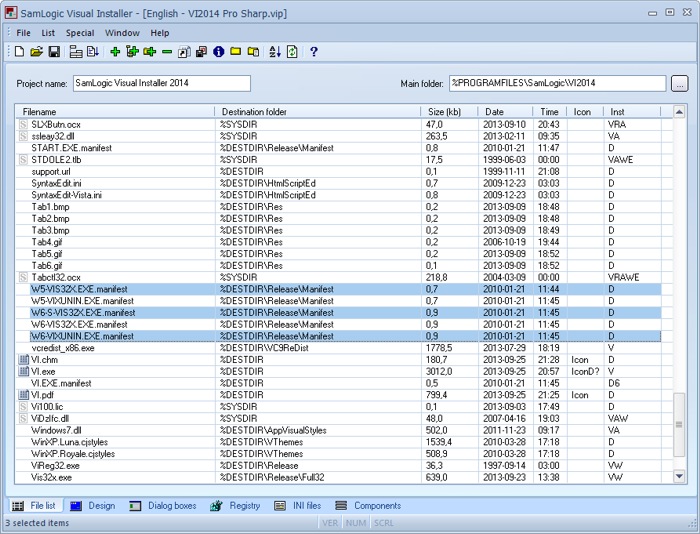Select the WinXP.Luna.cjstyles file row
Image resolution: width=700 pixels, height=534 pixels.
click(338, 442)
